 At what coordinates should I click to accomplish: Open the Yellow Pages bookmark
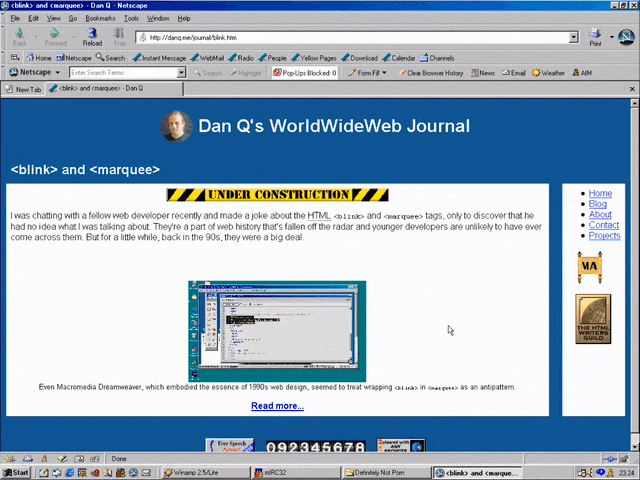(314, 58)
